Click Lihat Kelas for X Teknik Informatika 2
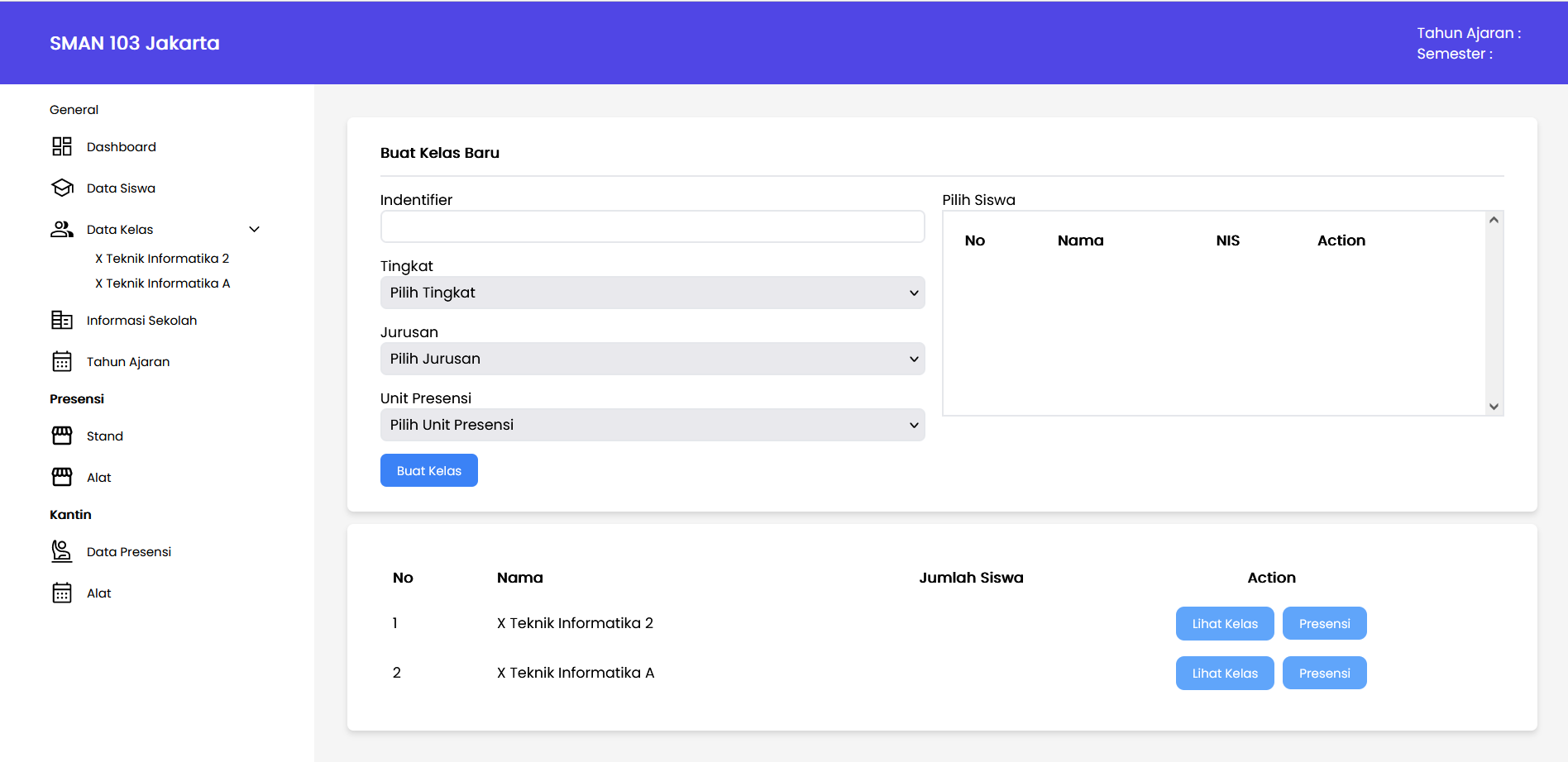 [1225, 623]
